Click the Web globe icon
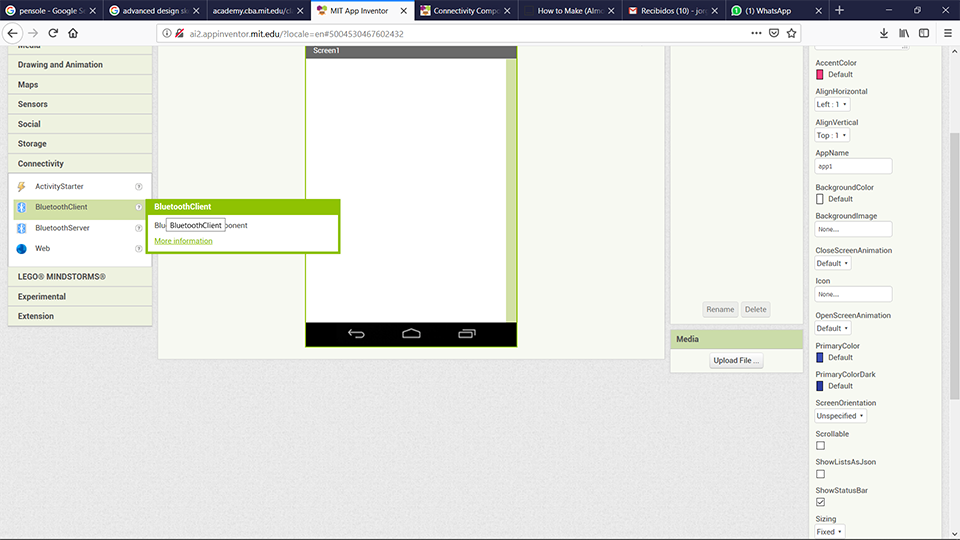Screen dimensions: 960x540 pyautogui.click(x=21, y=249)
